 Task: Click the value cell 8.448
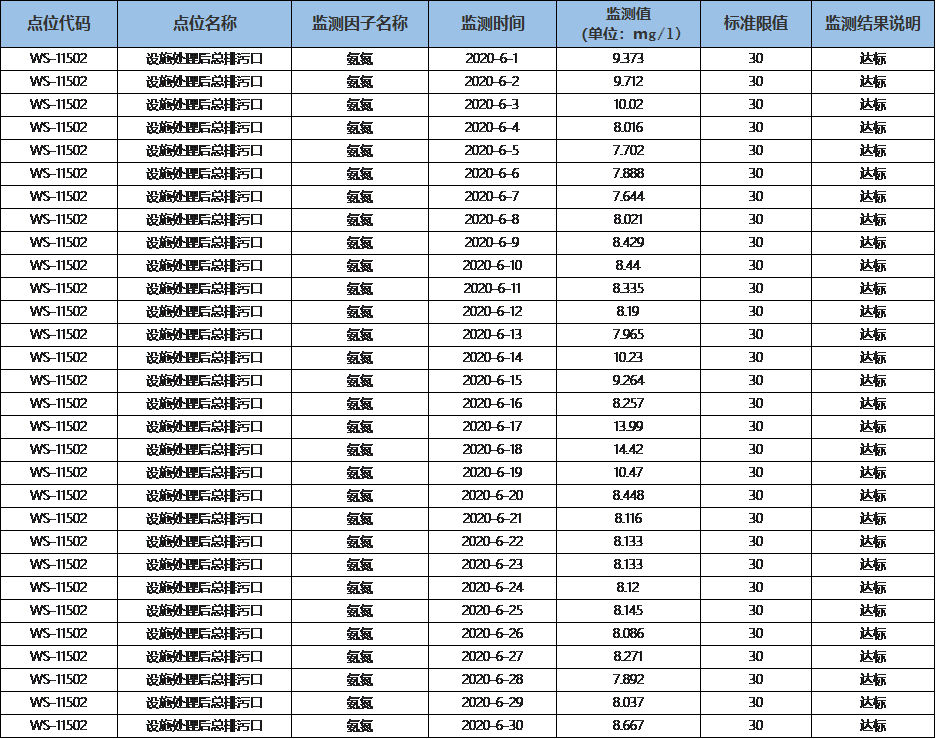coord(629,495)
